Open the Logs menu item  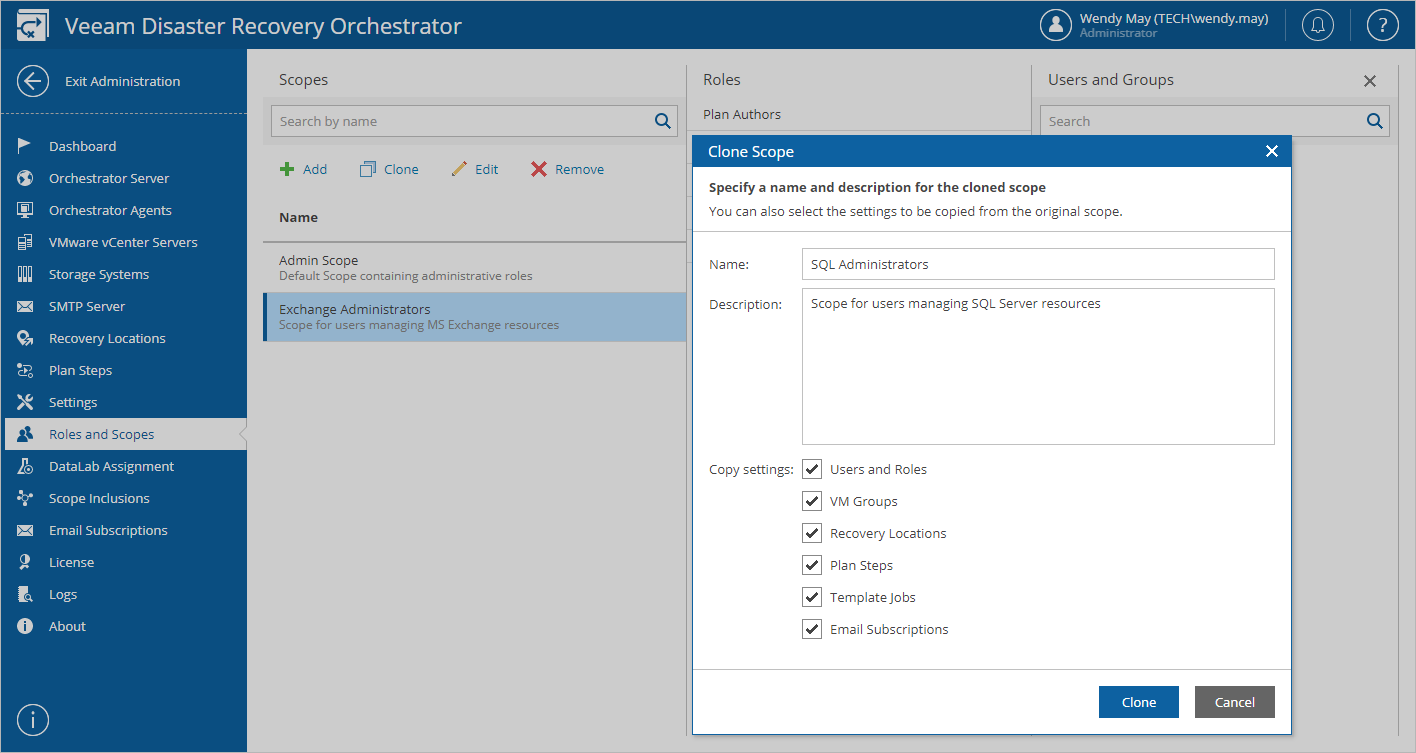pyautogui.click(x=124, y=594)
